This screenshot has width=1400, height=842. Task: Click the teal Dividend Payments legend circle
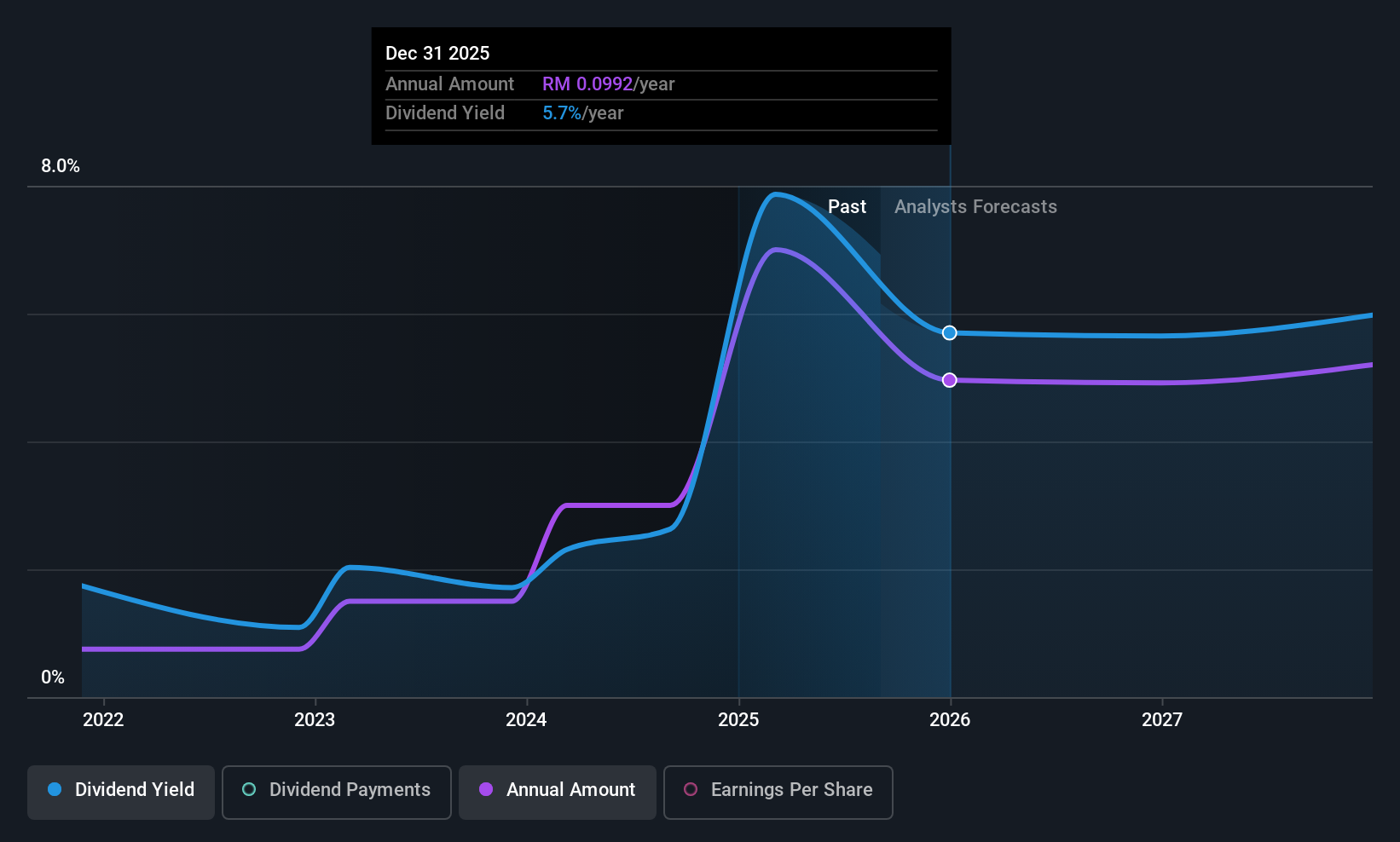249,789
